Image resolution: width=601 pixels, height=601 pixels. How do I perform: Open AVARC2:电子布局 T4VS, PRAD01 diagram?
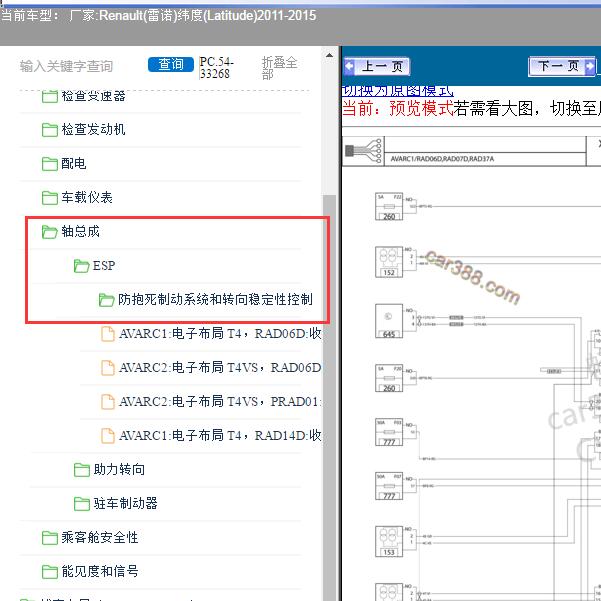[220, 402]
